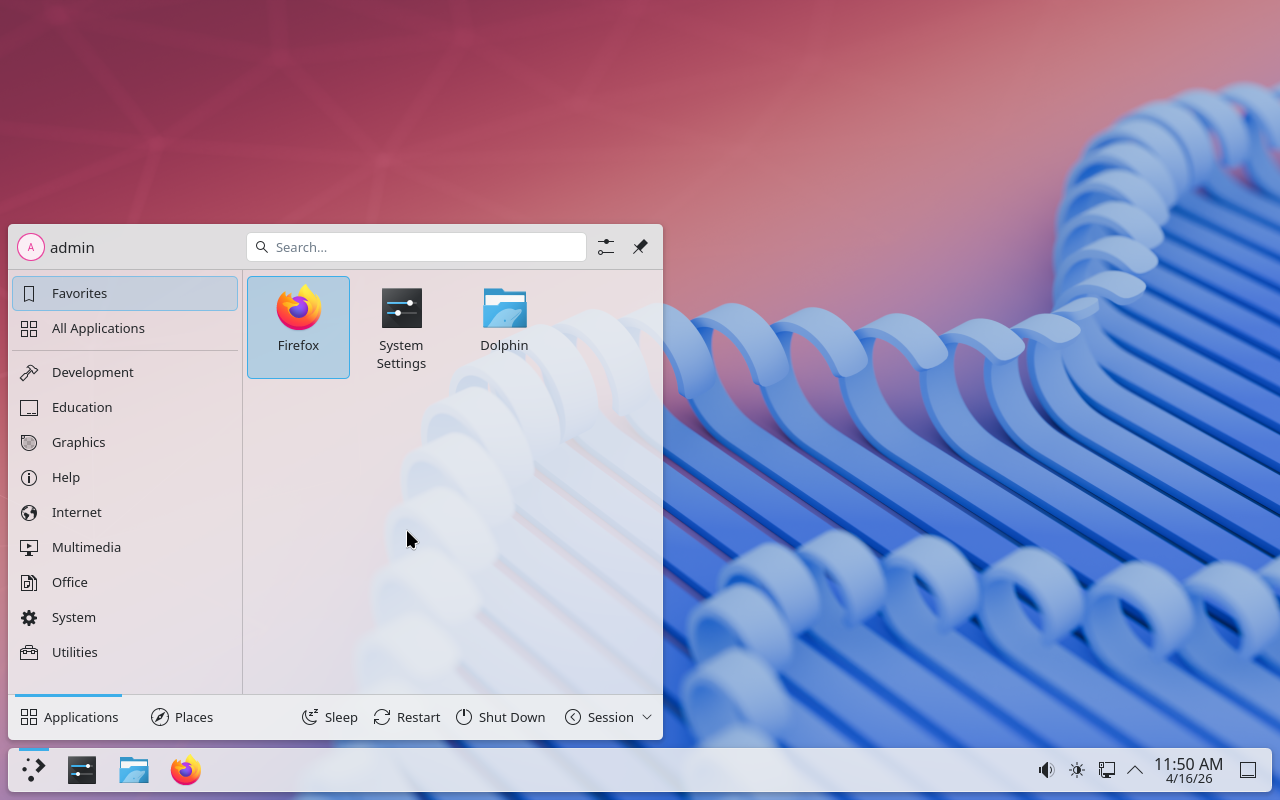
Task: Expand hidden system tray icons
Action: (1135, 770)
